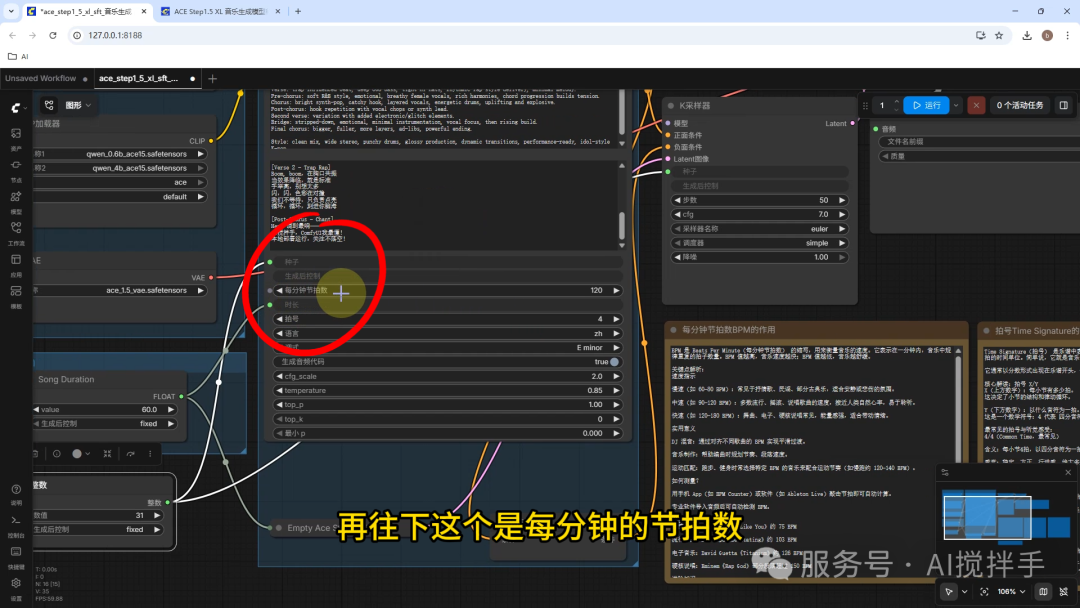Screen dimensions: 1080x608
Task: Click the info icon in node selection toolbar
Action: coord(56,454)
